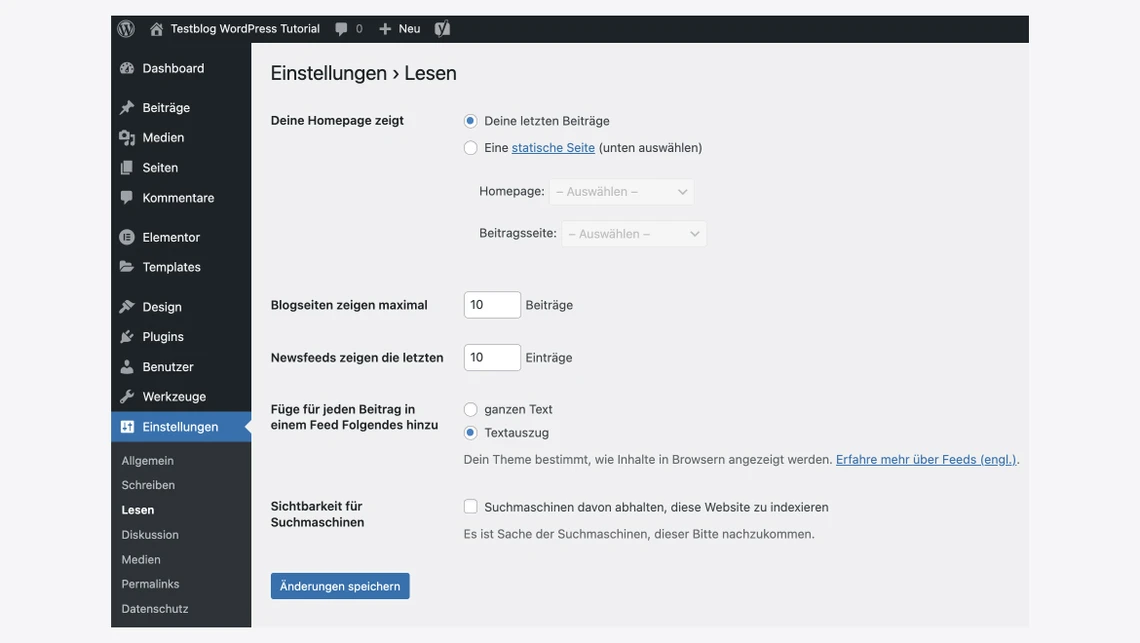The height and width of the screenshot is (643, 1140).
Task: Open the comments bubble icon in admin bar
Action: pos(342,29)
